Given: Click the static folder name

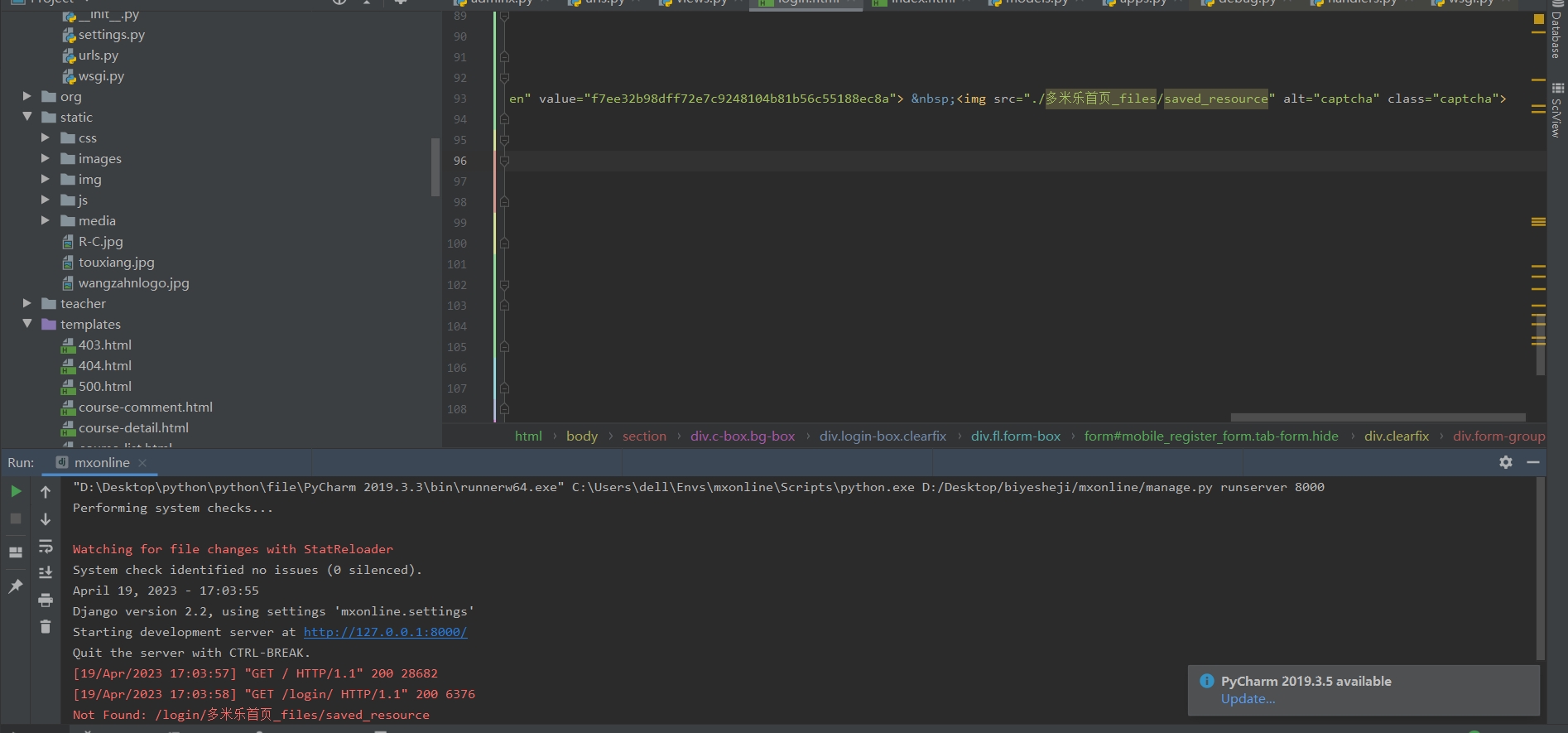Looking at the screenshot, I should (x=76, y=118).
